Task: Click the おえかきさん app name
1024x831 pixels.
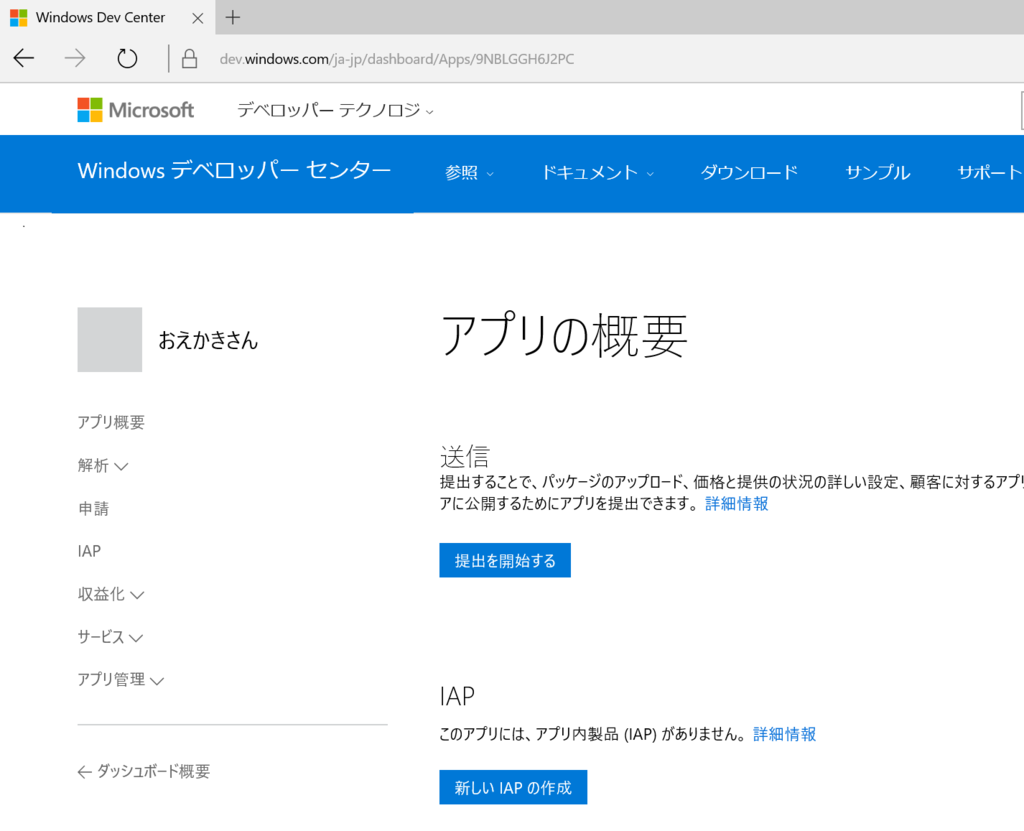Action: pyautogui.click(x=208, y=340)
